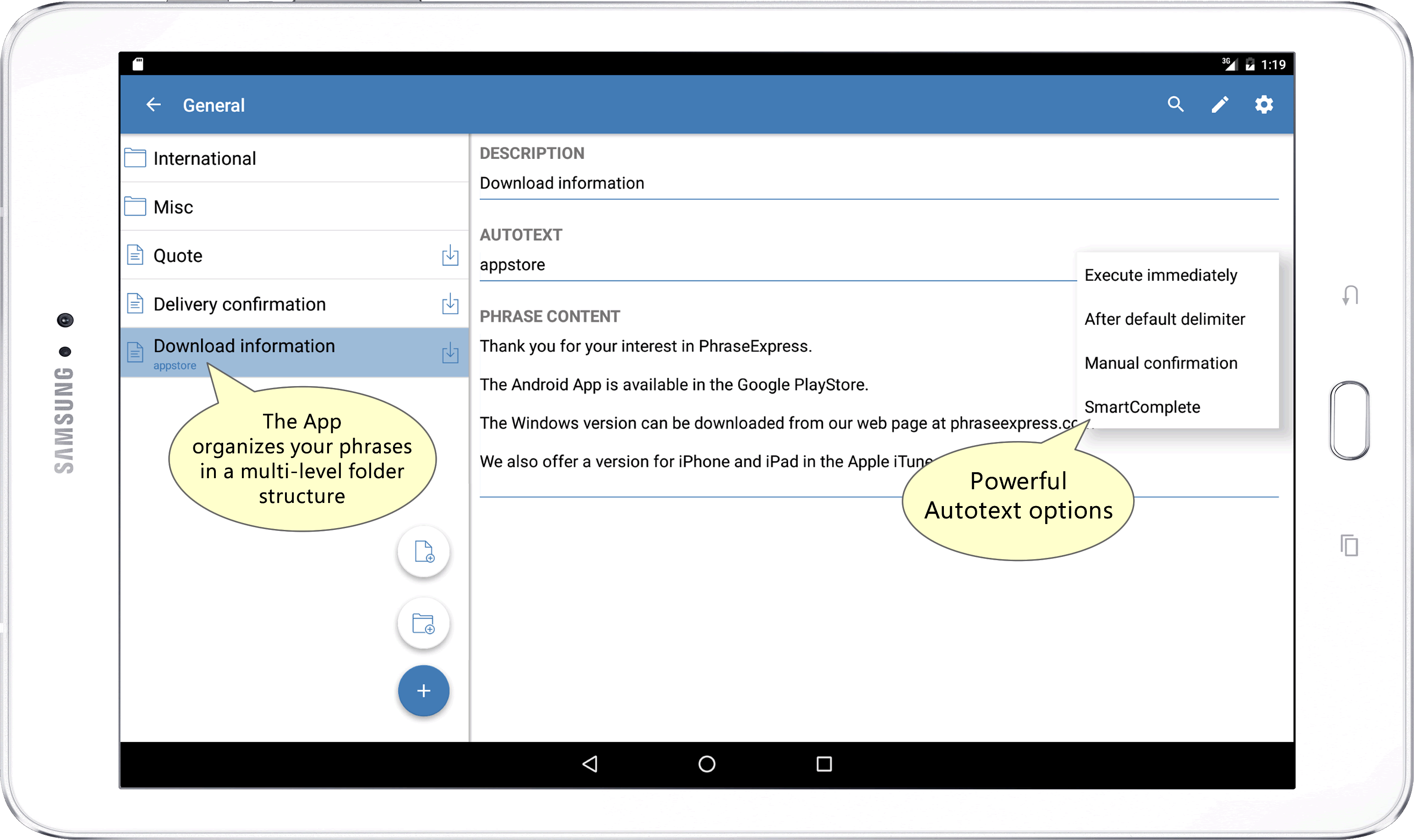Choose Execute immediately option
Image resolution: width=1414 pixels, height=840 pixels.
pos(1177,275)
